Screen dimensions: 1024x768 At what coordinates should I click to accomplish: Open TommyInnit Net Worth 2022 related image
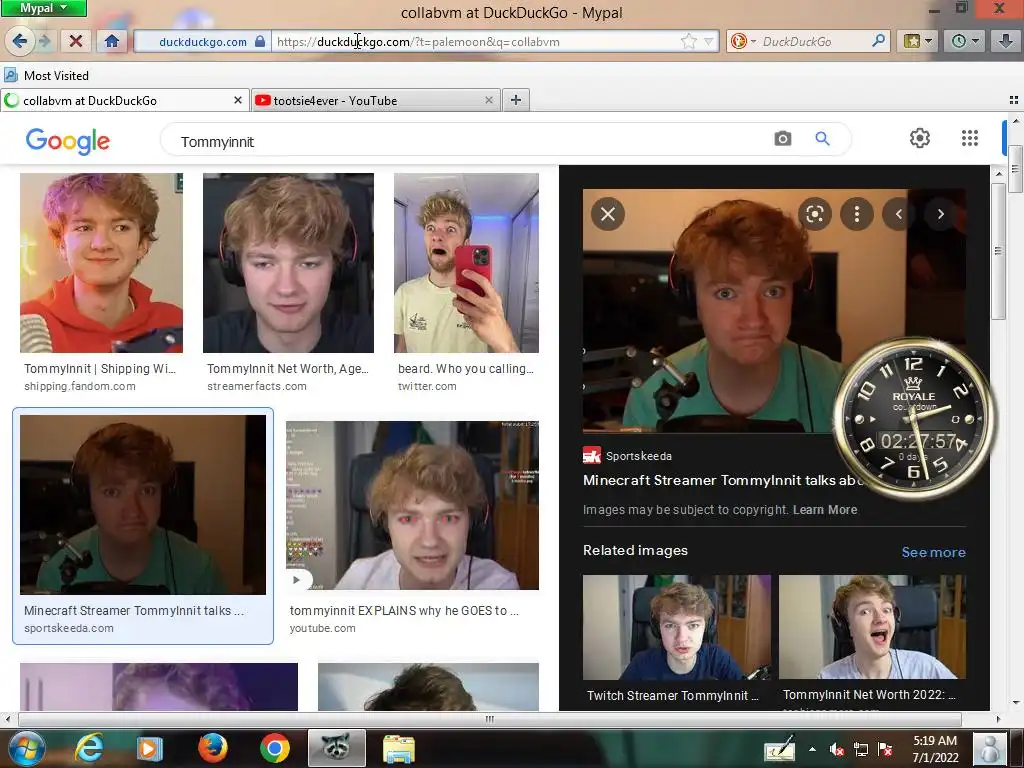[872, 627]
